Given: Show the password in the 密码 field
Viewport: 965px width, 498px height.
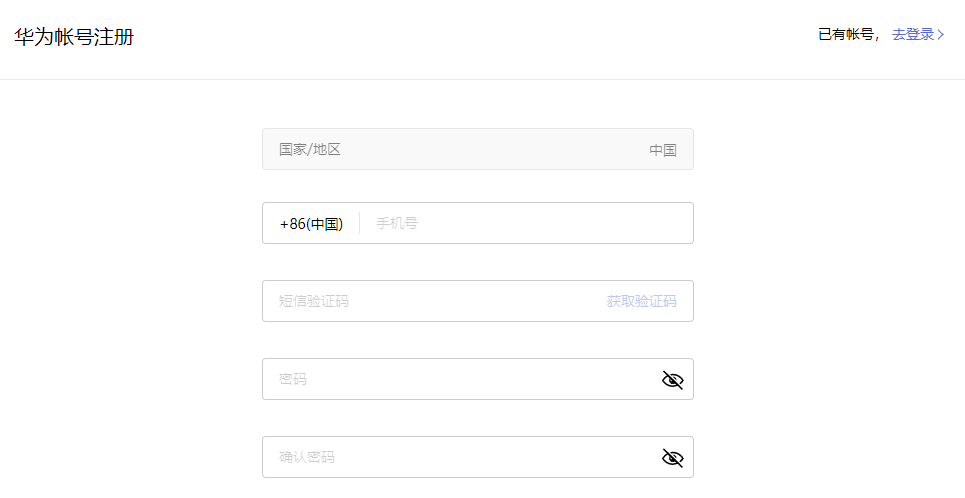Looking at the screenshot, I should coord(672,380).
